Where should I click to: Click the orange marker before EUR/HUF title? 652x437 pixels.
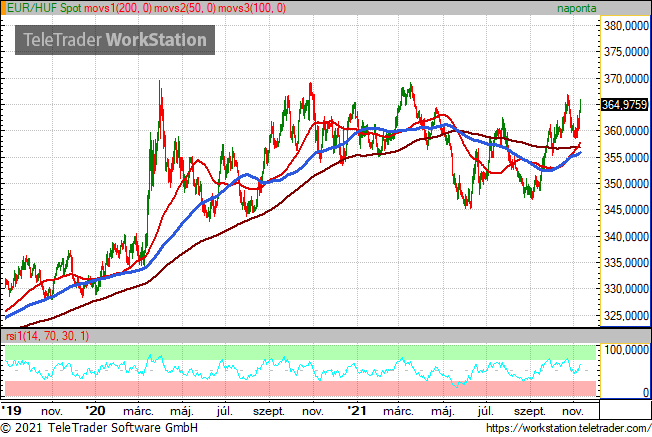(x=3, y=8)
